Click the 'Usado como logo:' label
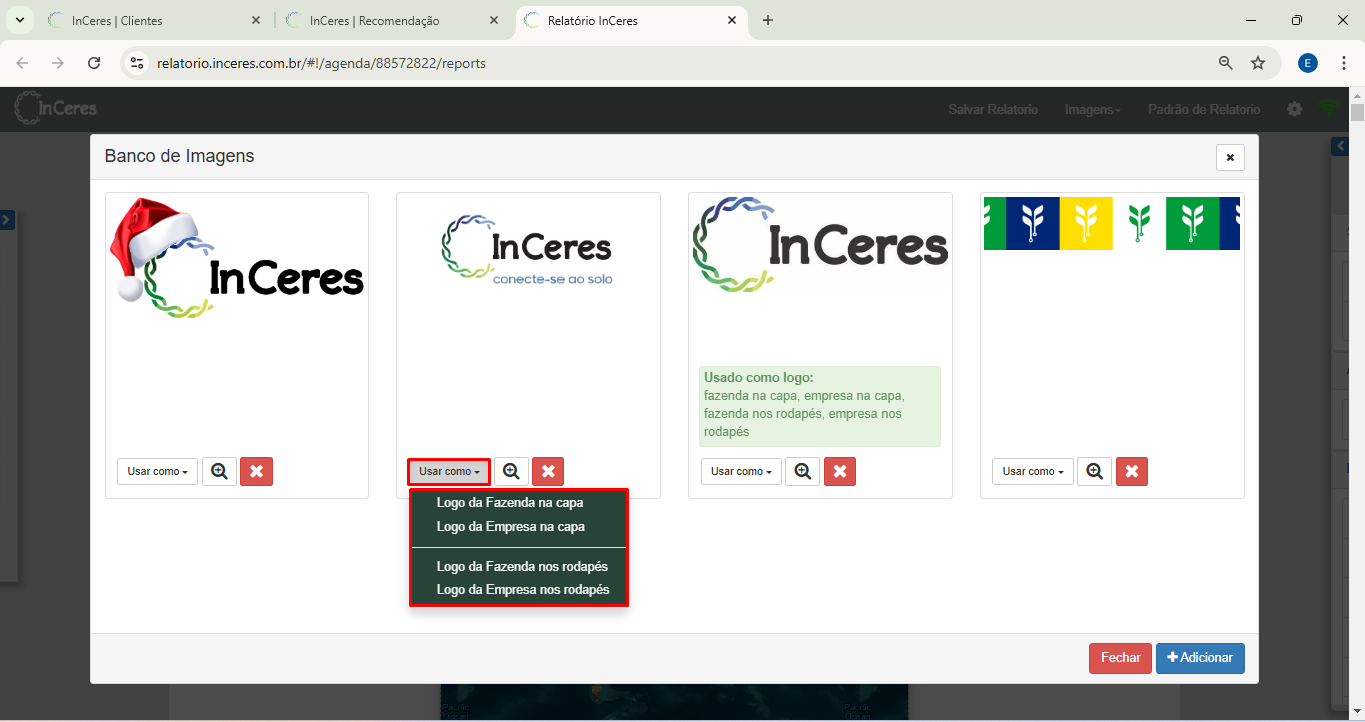 759,378
